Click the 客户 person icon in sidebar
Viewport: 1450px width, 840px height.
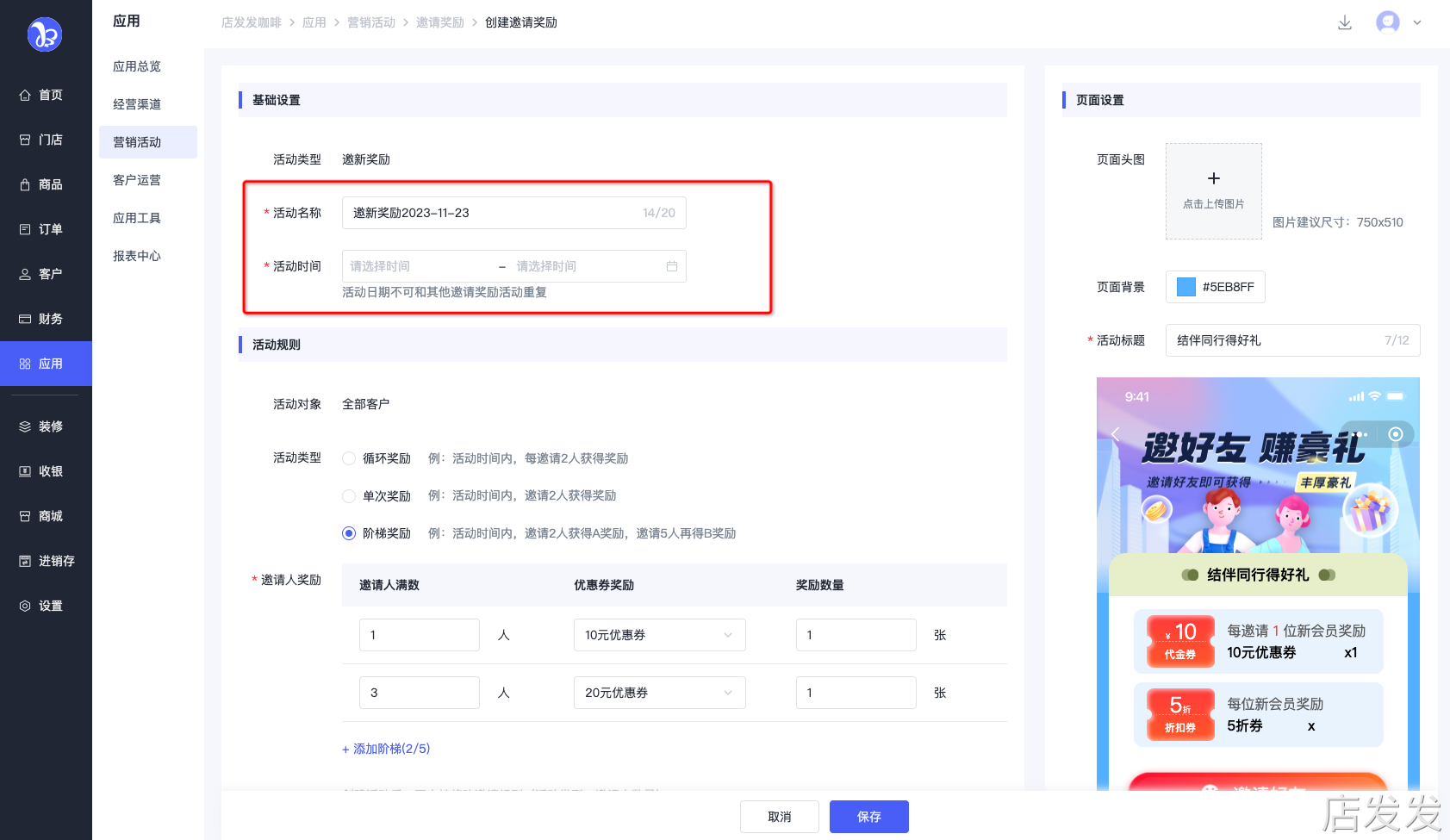[25, 275]
